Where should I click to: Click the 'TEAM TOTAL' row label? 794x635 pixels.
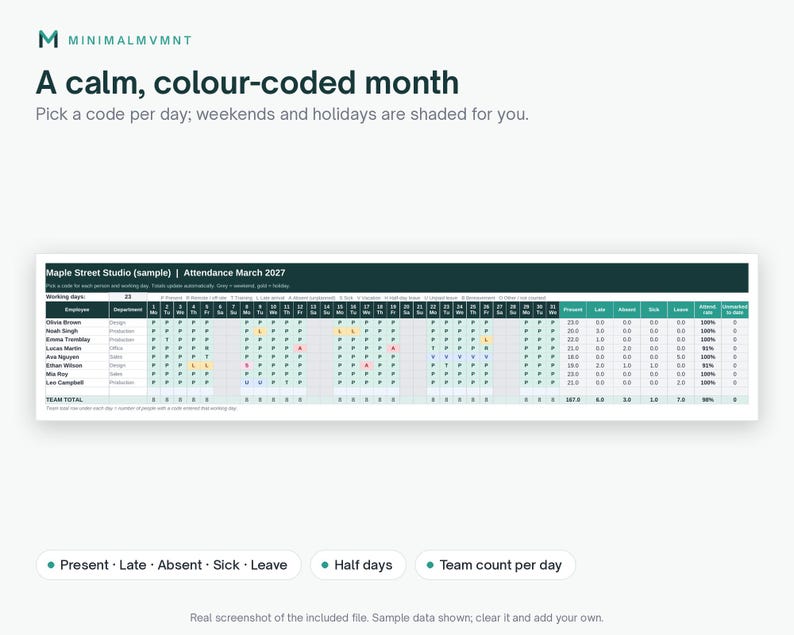64,400
